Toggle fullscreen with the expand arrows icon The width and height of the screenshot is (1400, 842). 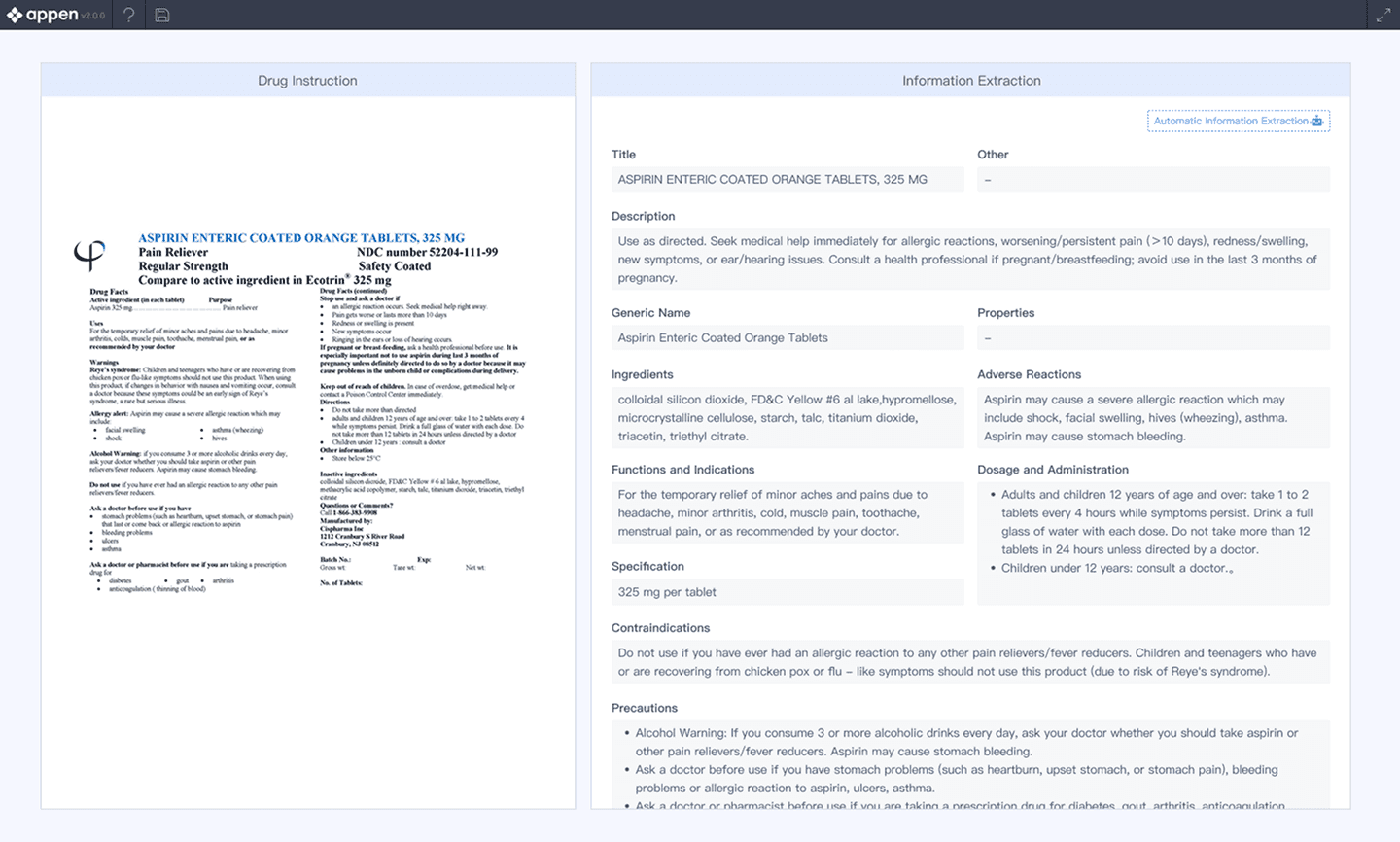pyautogui.click(x=1382, y=16)
